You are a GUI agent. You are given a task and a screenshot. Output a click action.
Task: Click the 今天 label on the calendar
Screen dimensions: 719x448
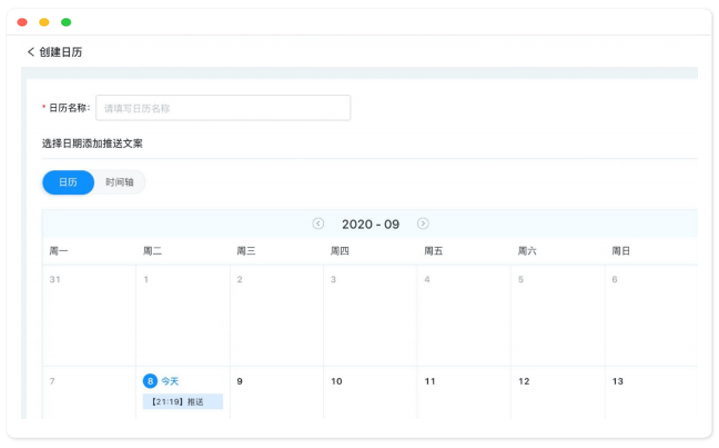coord(170,381)
